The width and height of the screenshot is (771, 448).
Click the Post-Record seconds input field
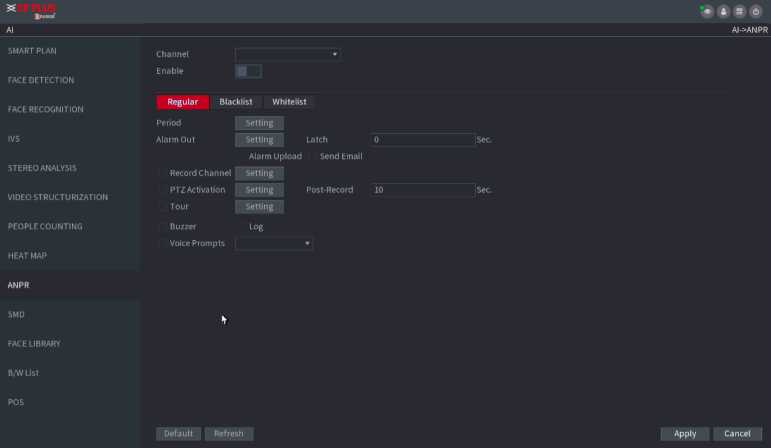tap(422, 190)
